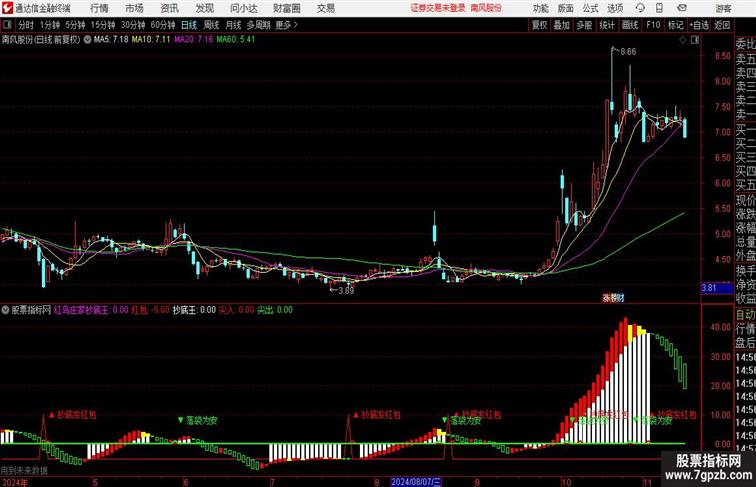Open the 财富圈 menu

pyautogui.click(x=286, y=8)
